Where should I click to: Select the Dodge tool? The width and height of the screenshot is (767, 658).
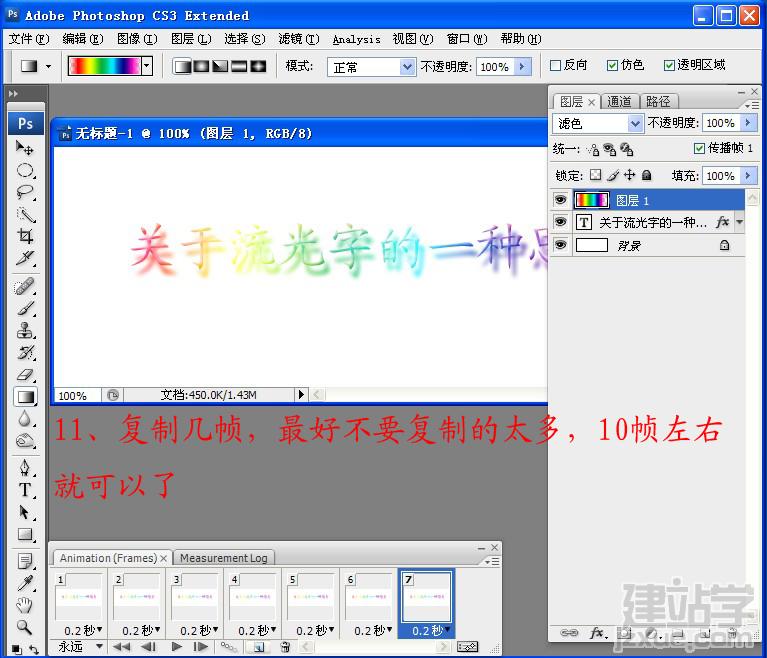[24, 441]
